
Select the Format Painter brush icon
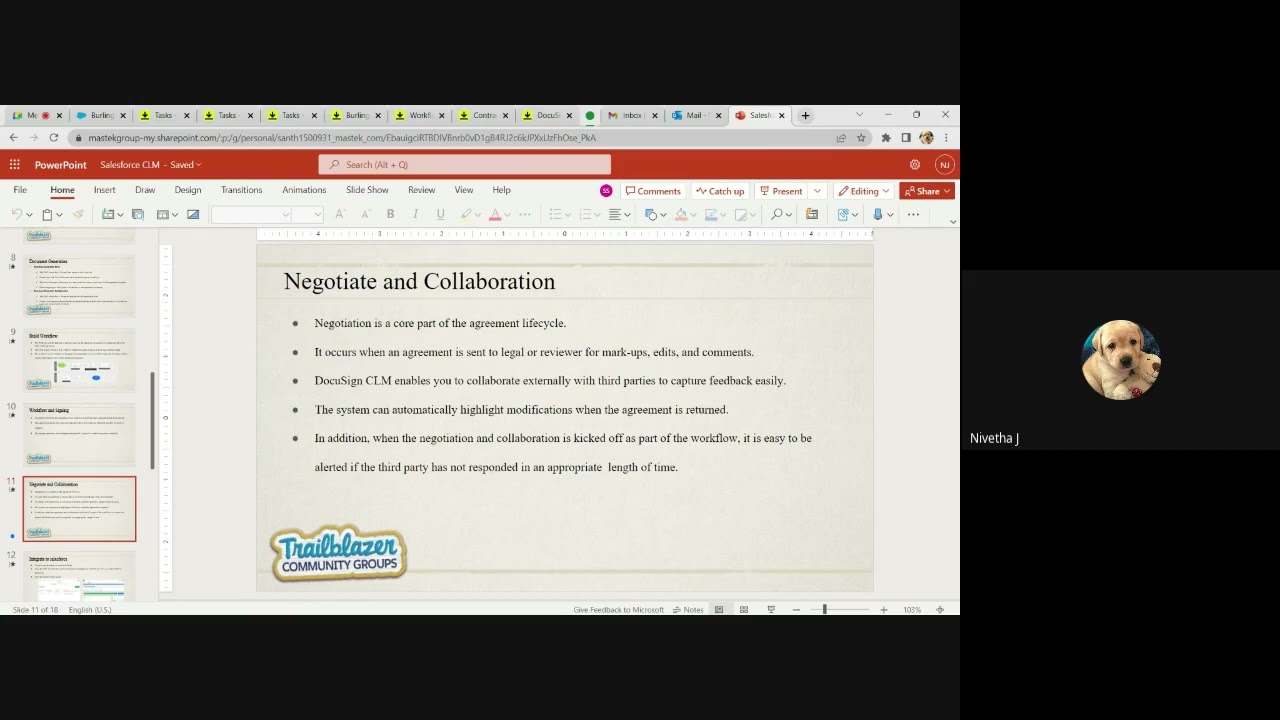[78, 214]
